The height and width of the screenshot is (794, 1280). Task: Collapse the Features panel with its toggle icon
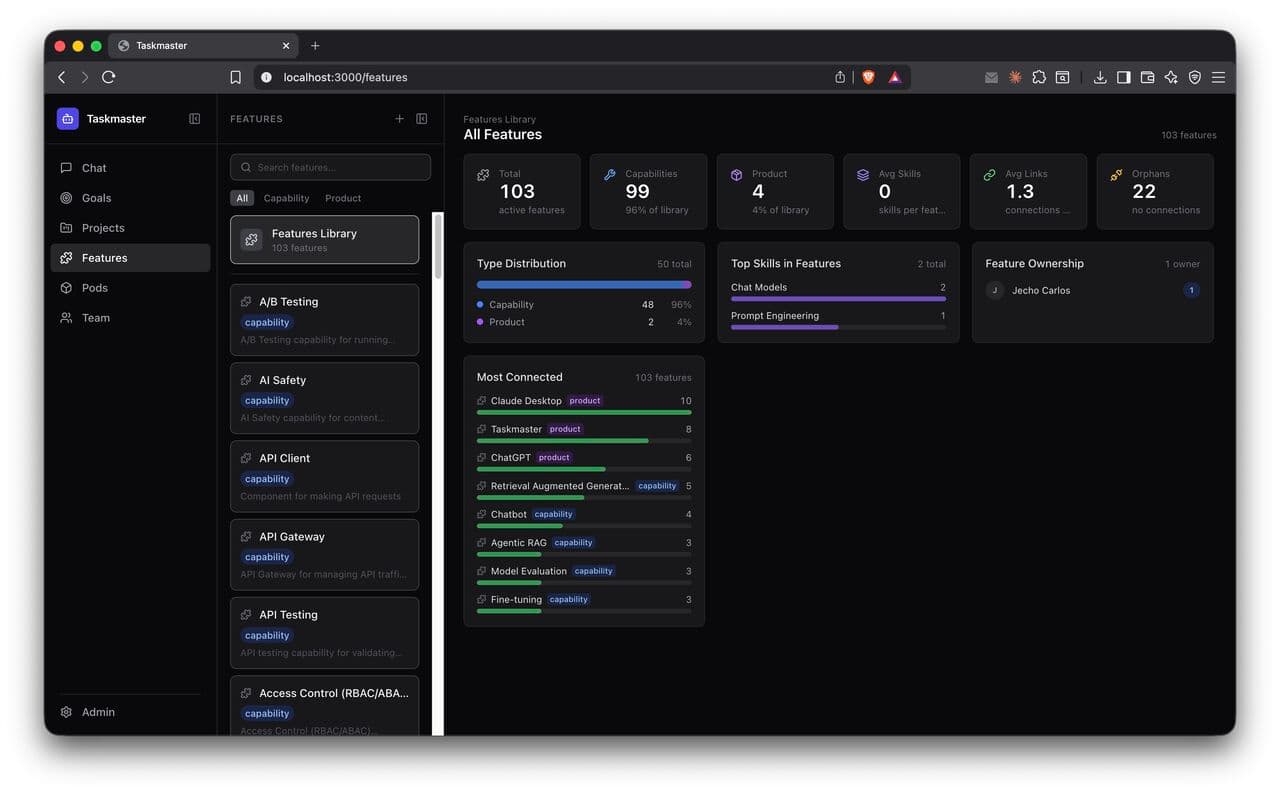421,118
